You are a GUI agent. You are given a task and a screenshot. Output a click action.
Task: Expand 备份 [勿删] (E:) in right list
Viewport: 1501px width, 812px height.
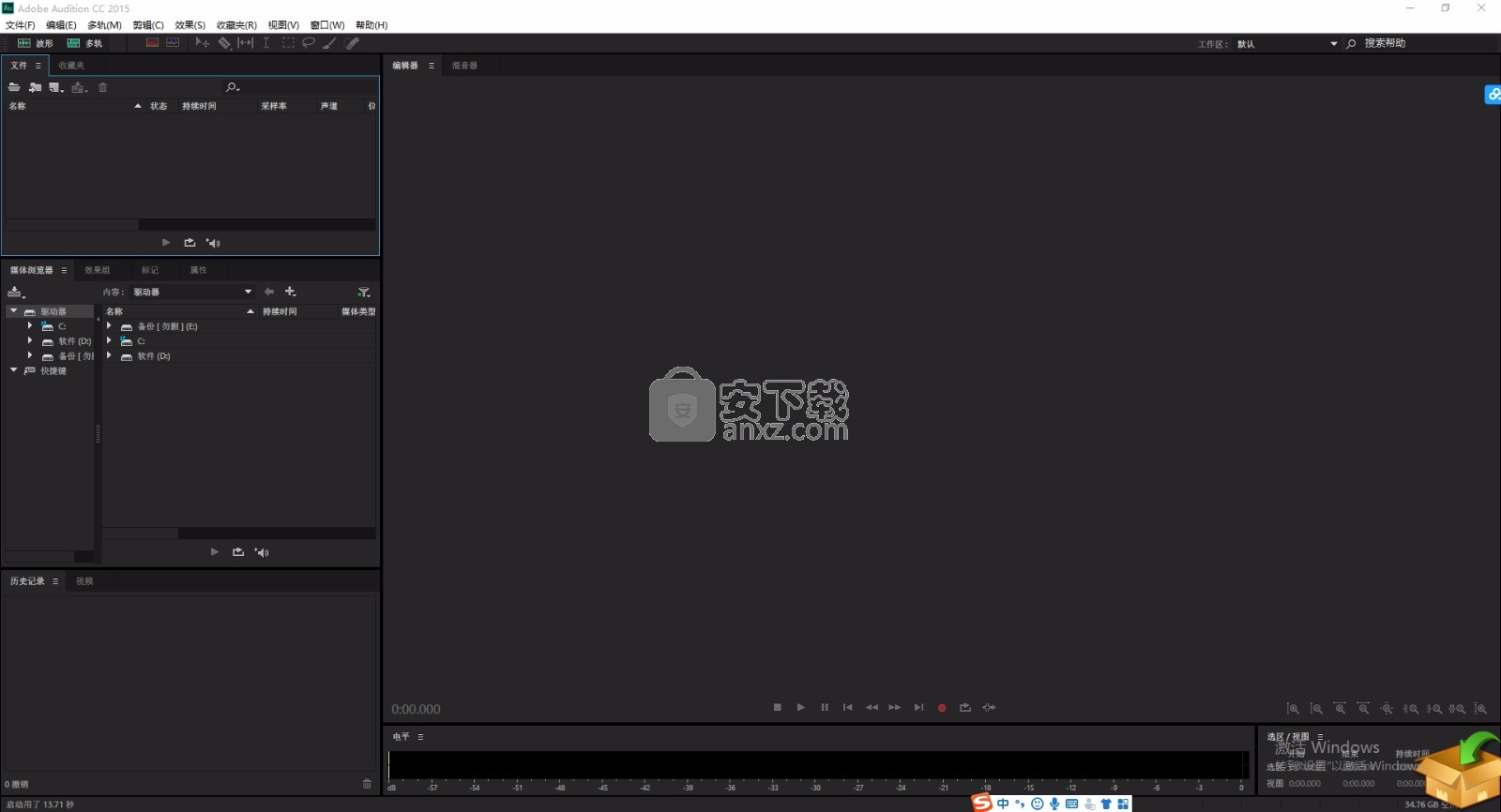[x=110, y=325]
